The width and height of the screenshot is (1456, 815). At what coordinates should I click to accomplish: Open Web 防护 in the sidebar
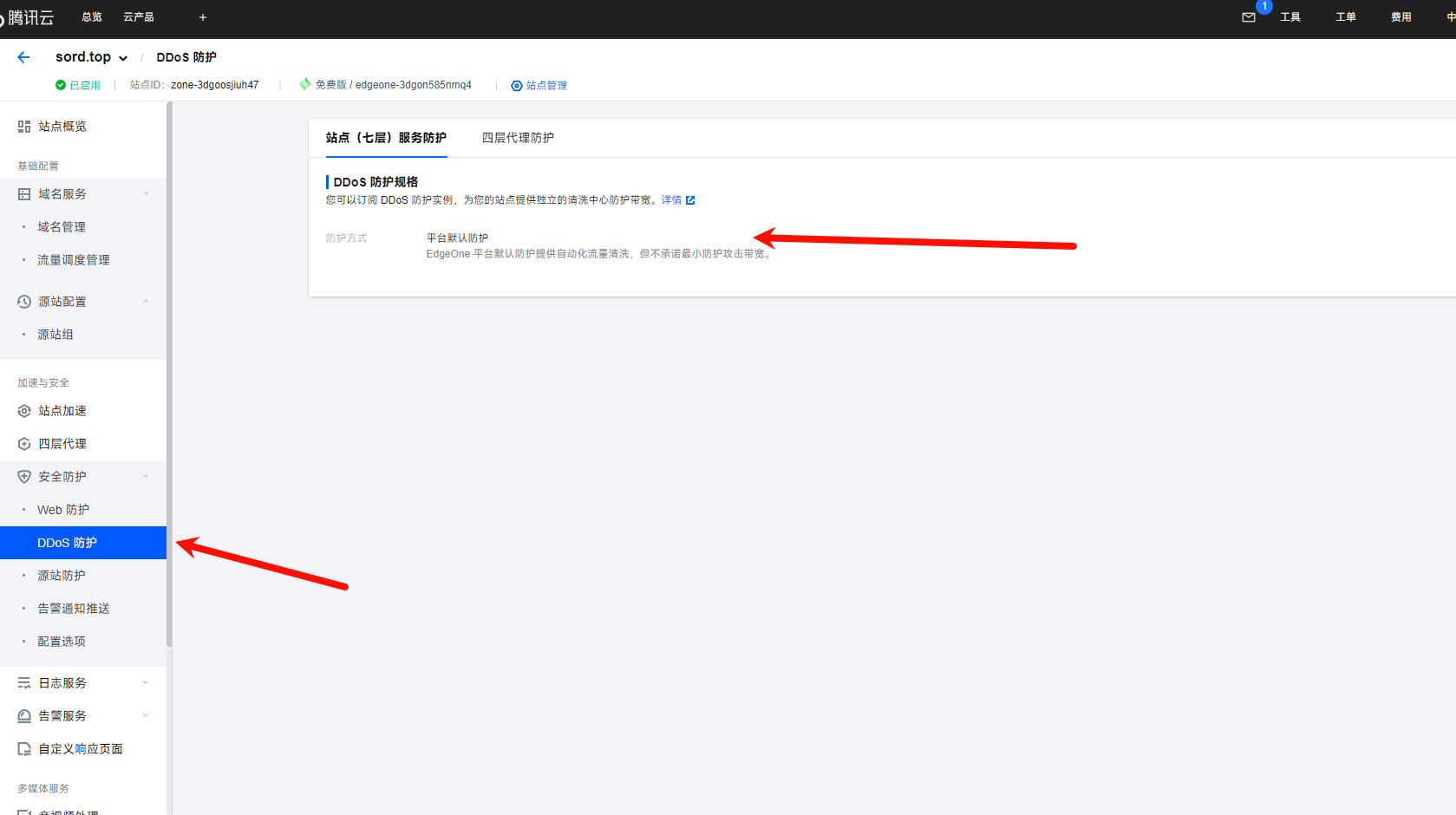tap(63, 510)
